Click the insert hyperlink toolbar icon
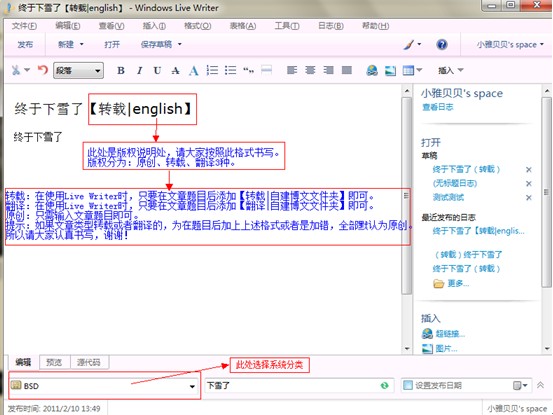This screenshot has width=553, height=415. click(x=372, y=71)
